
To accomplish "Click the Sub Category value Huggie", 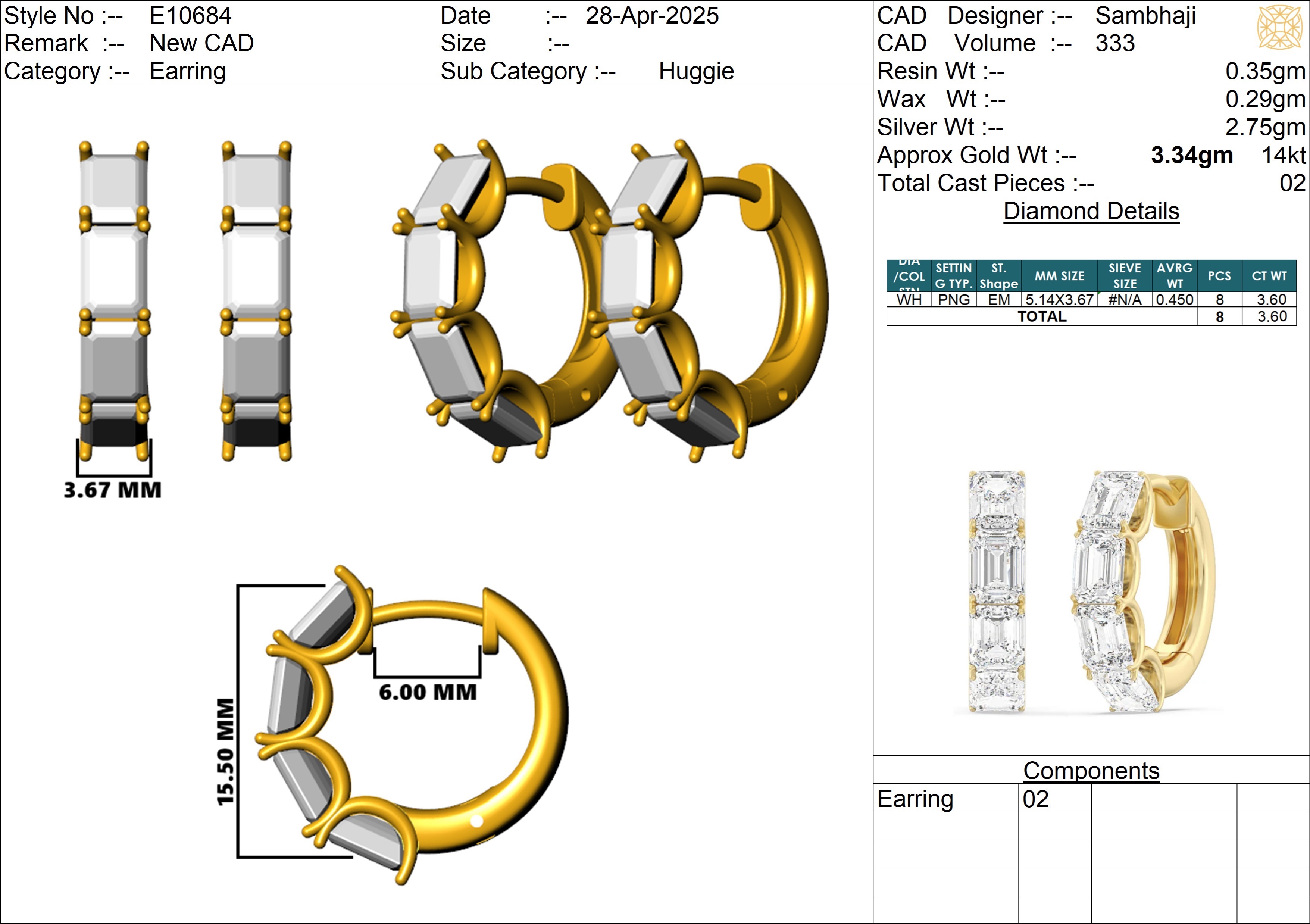I will (695, 71).
